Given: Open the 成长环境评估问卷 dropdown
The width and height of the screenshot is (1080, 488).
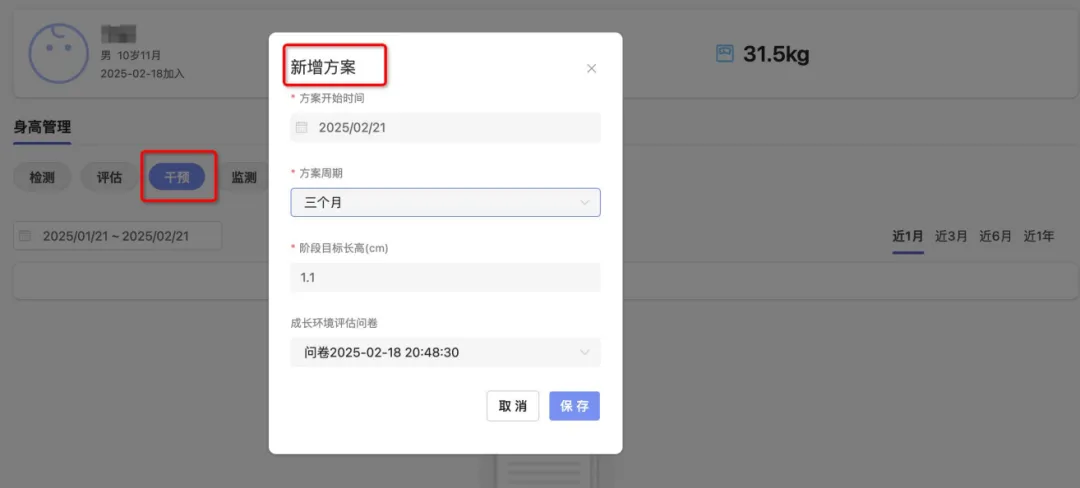Looking at the screenshot, I should (445, 352).
